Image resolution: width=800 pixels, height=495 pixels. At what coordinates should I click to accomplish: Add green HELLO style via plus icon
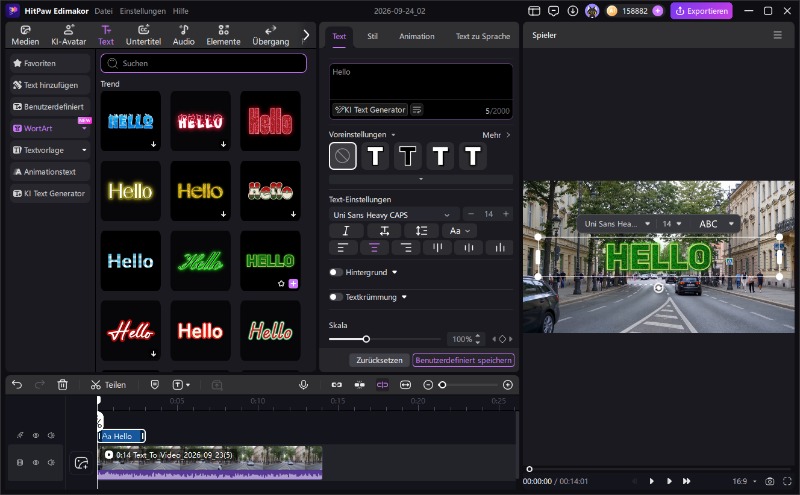pyautogui.click(x=293, y=284)
